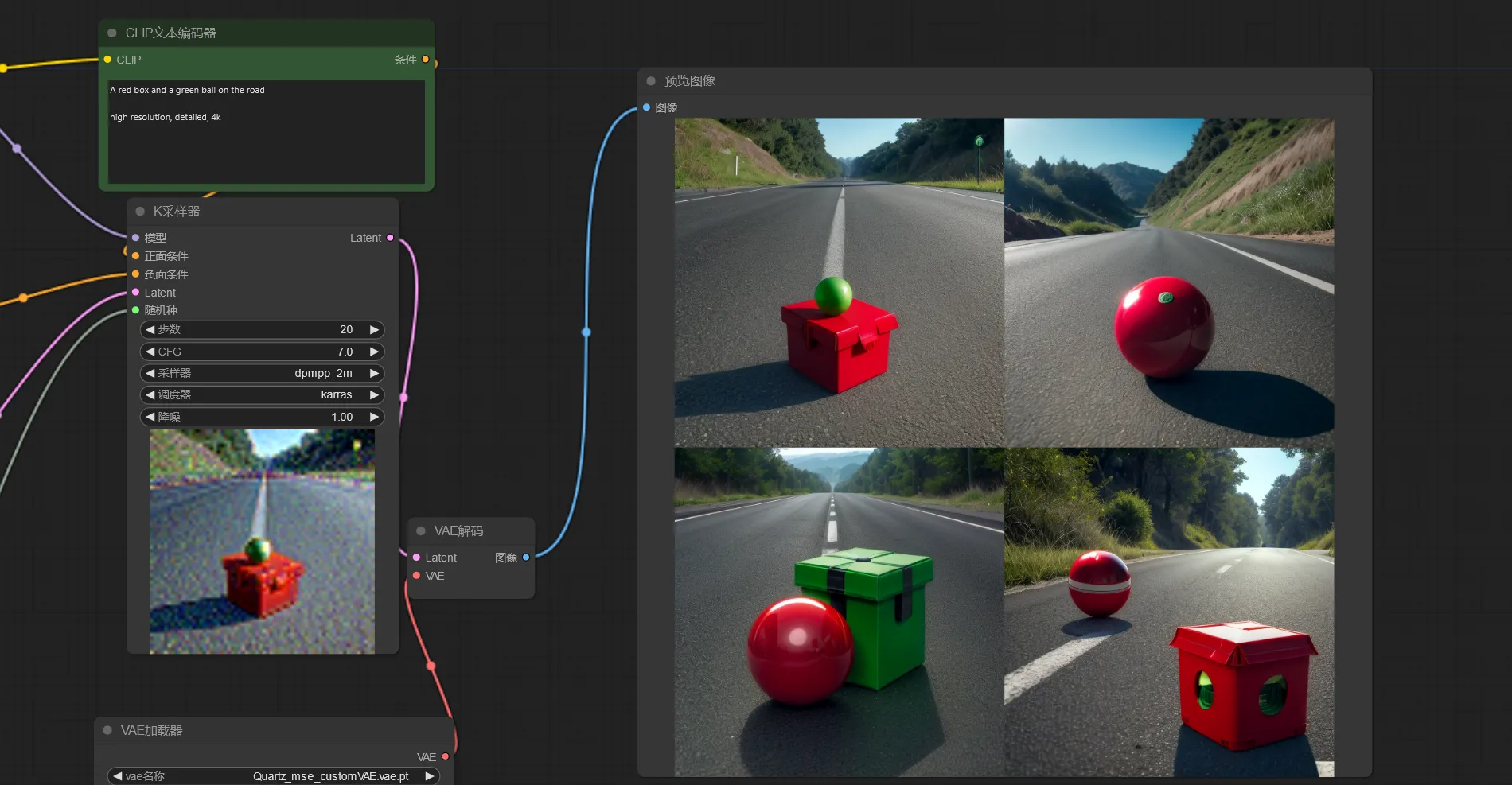Screen dimensions: 1512x785
Task: Open the 调度器 karras selector
Action: tap(263, 394)
